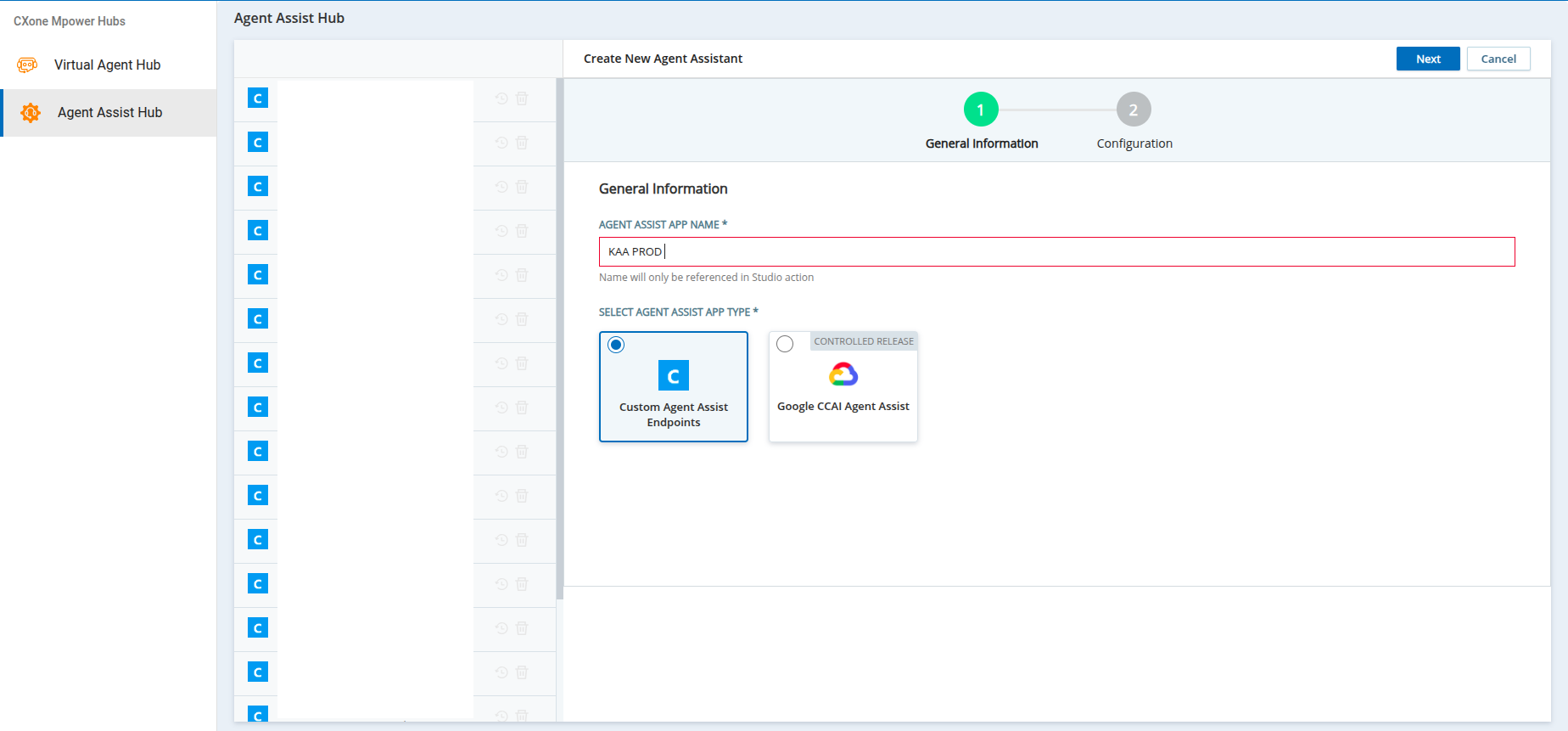
Task: Jump to step 2 Configuration
Action: click(1134, 110)
